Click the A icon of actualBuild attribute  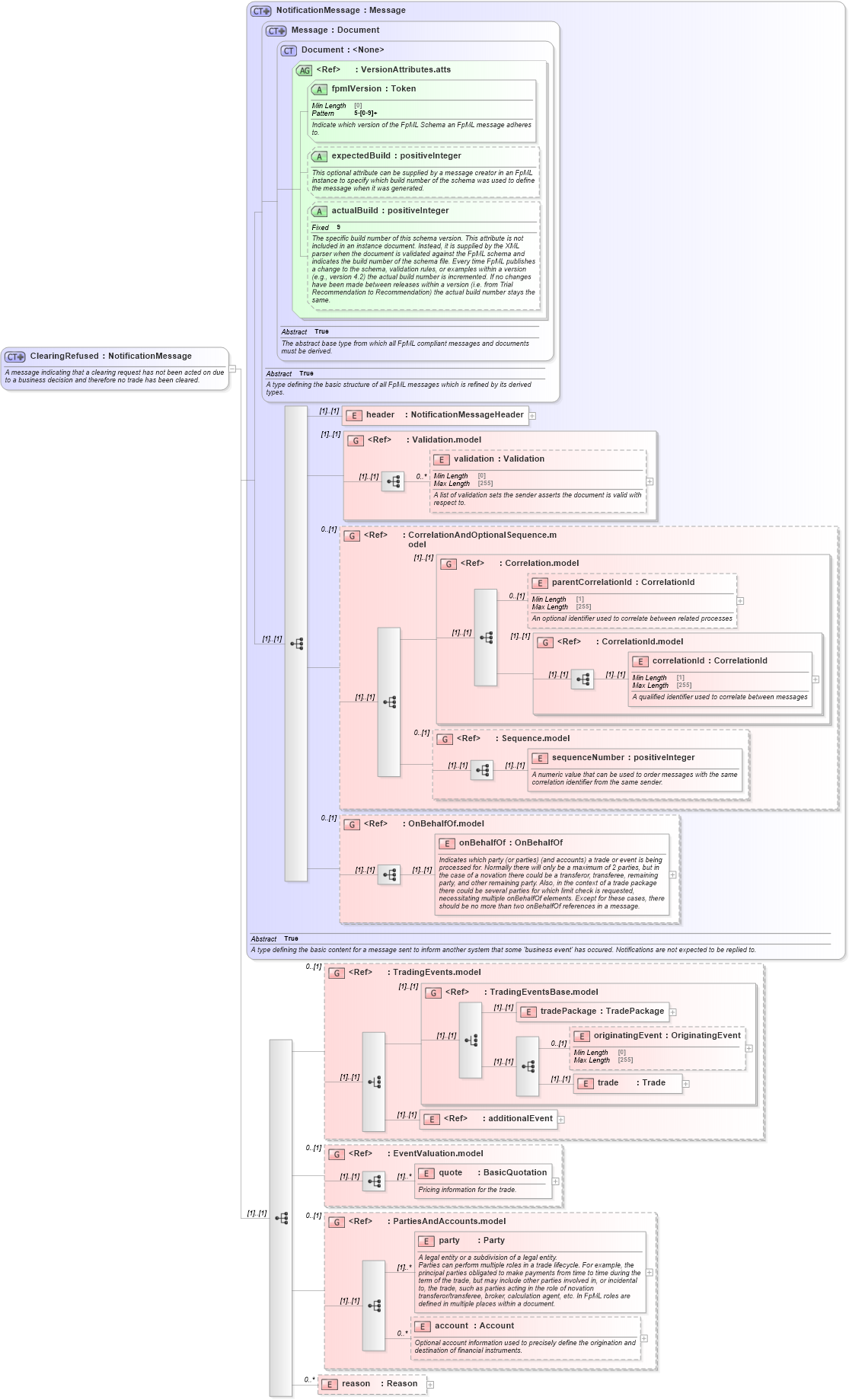coord(319,212)
